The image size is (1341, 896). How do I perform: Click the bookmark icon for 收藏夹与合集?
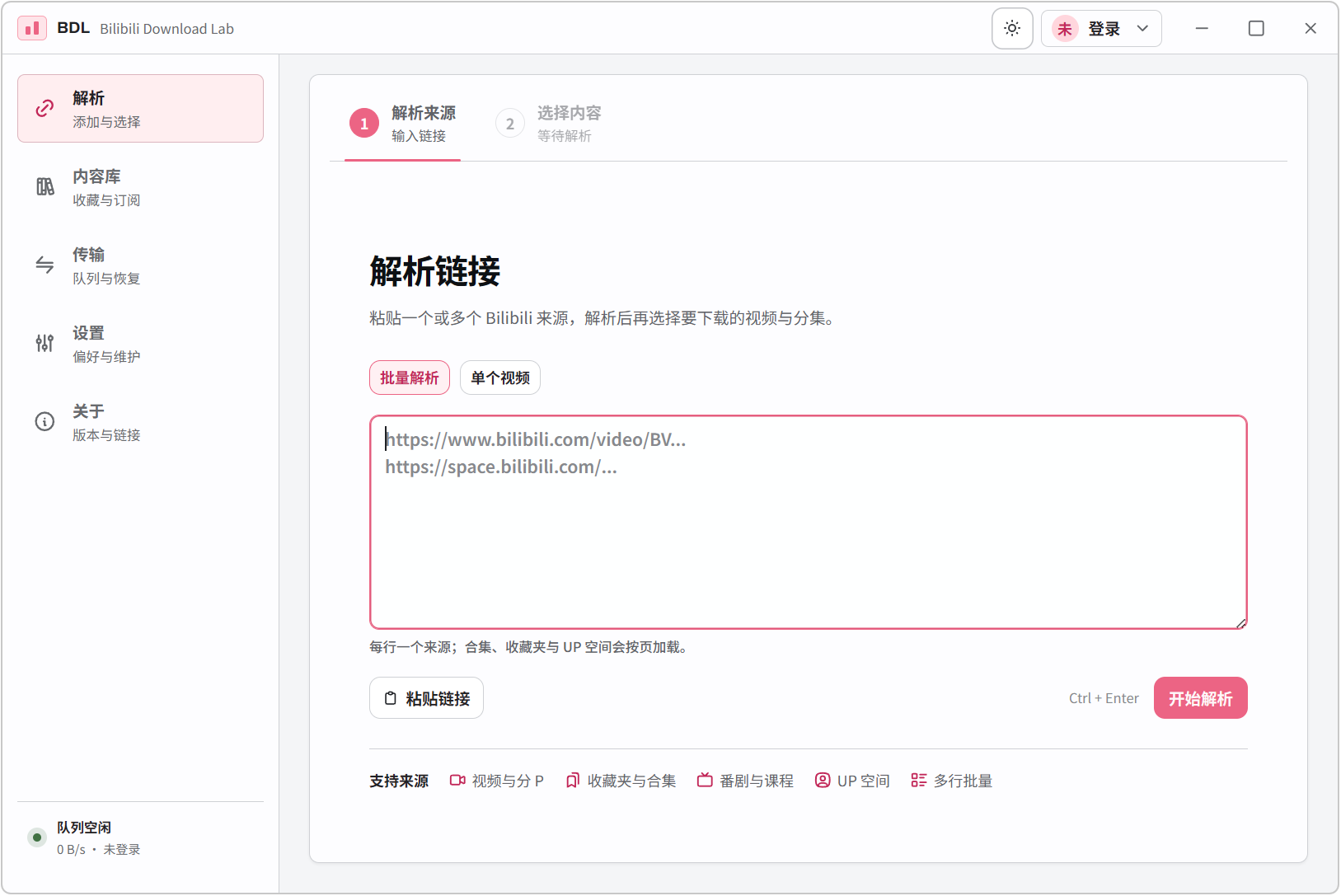(x=573, y=780)
